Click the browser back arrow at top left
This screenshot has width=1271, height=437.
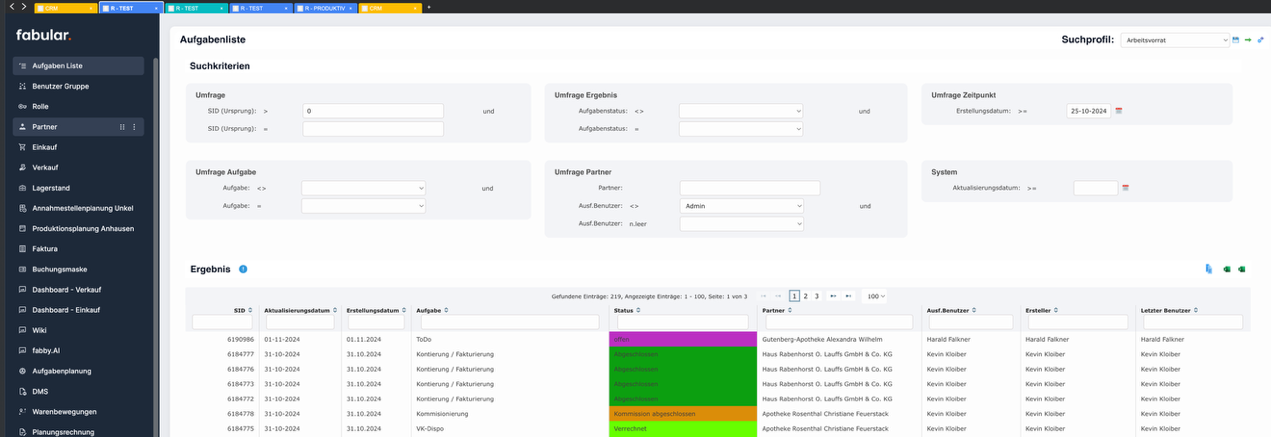[x=11, y=7]
